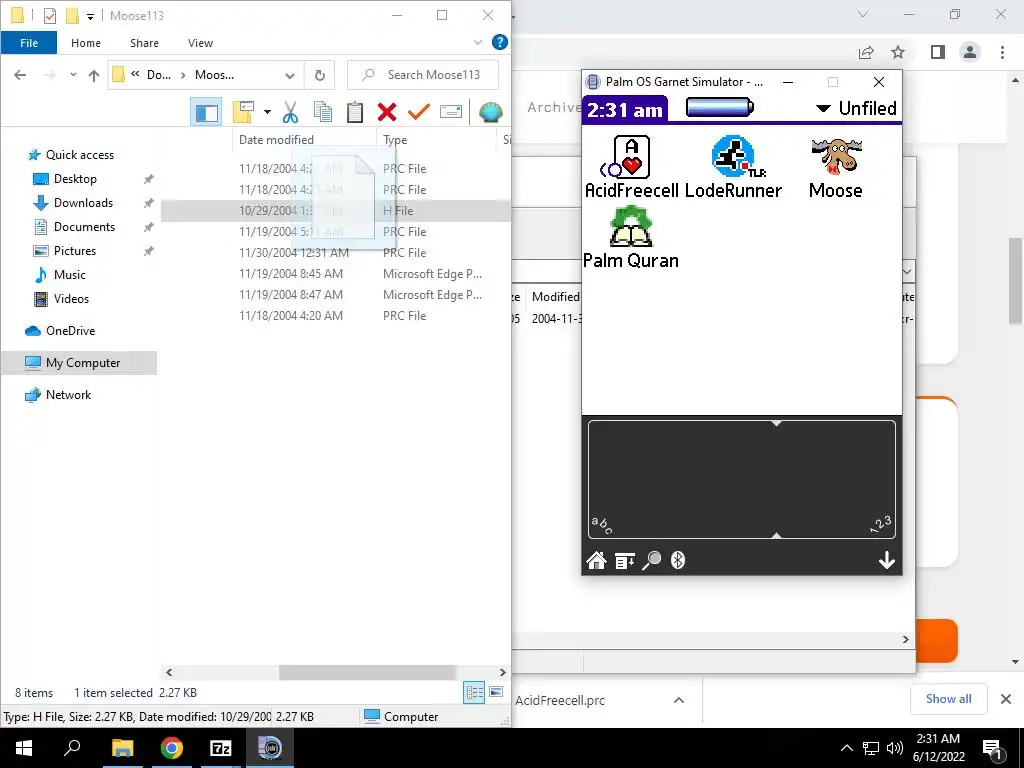Click the Copy icon in Explorer toolbar

323,112
